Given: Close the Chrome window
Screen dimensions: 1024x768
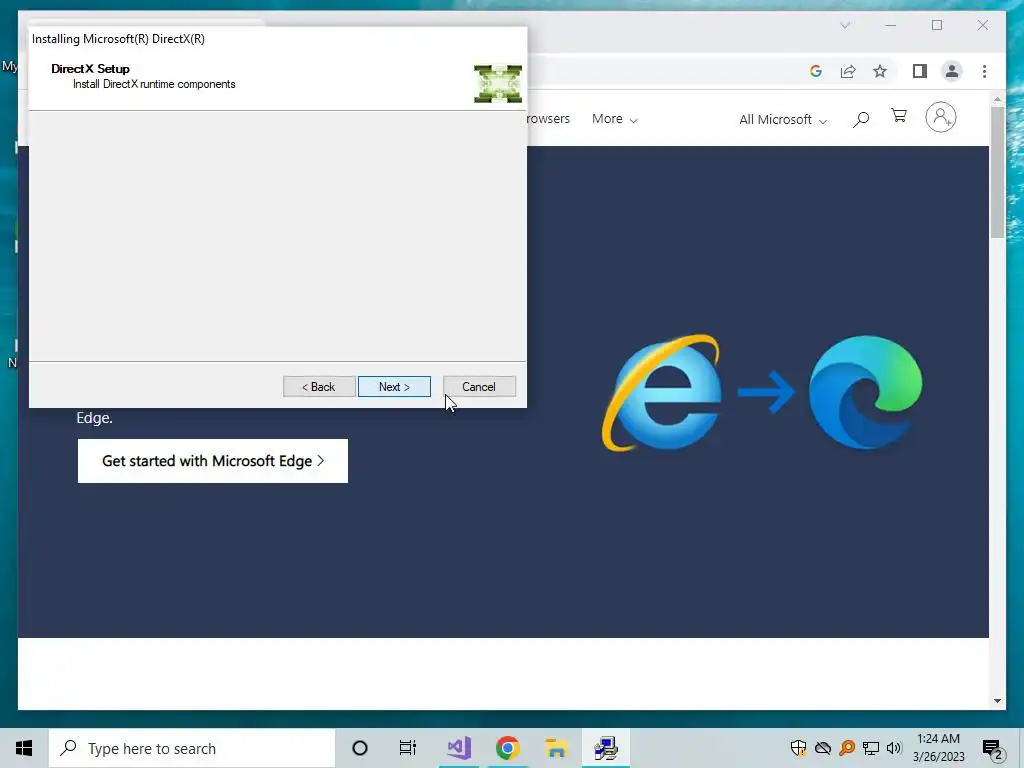Looking at the screenshot, I should [983, 25].
